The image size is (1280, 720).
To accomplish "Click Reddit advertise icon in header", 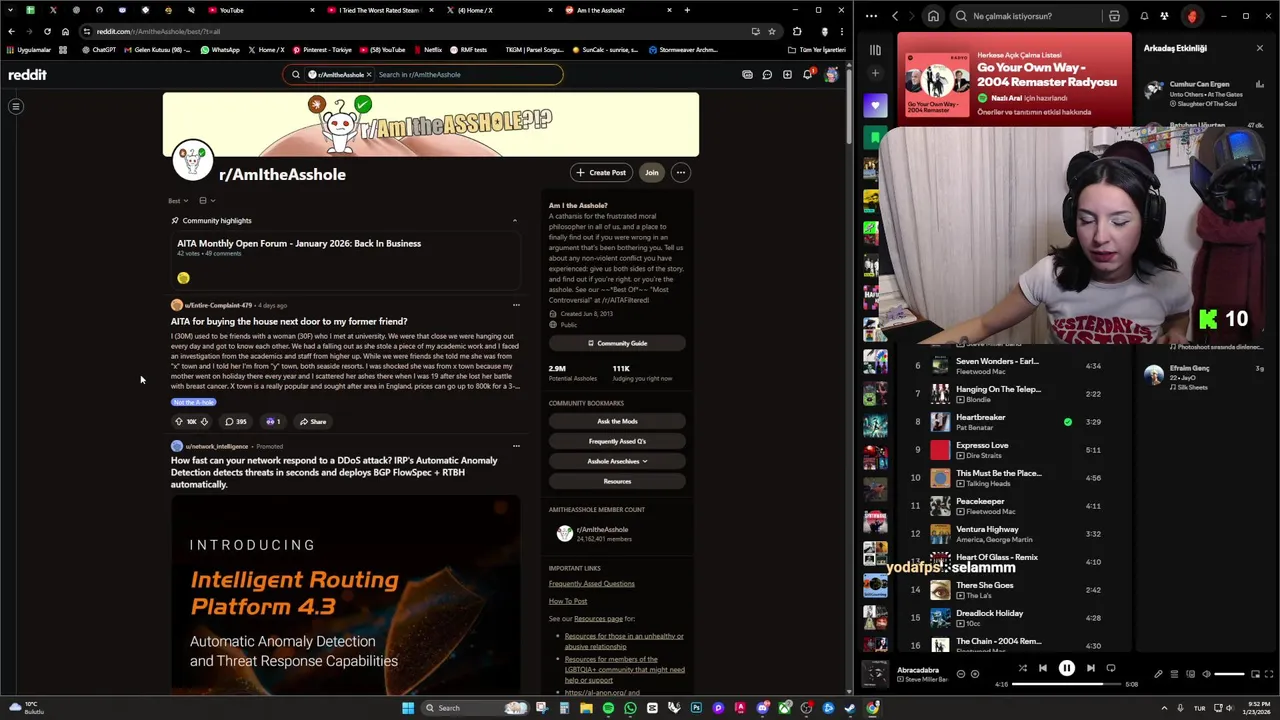I will pyautogui.click(x=747, y=75).
